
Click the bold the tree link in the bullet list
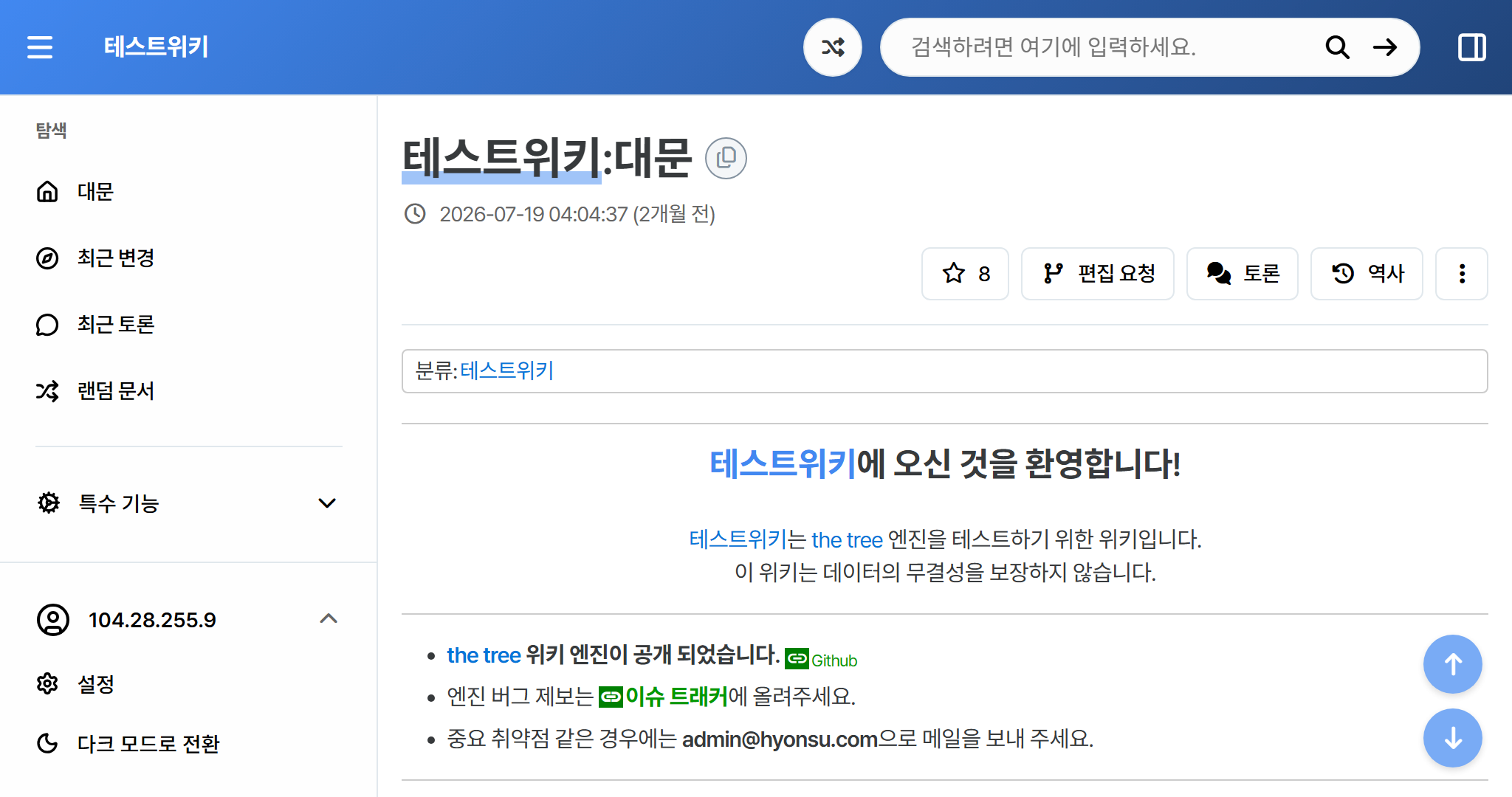(x=484, y=655)
